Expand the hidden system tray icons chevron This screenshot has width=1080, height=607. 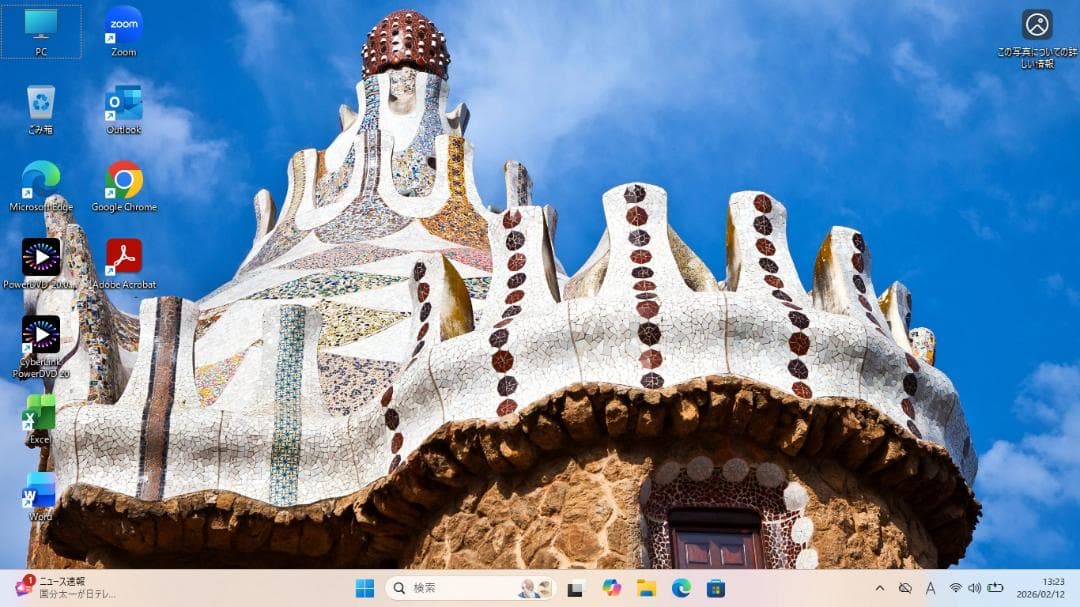[x=880, y=589]
